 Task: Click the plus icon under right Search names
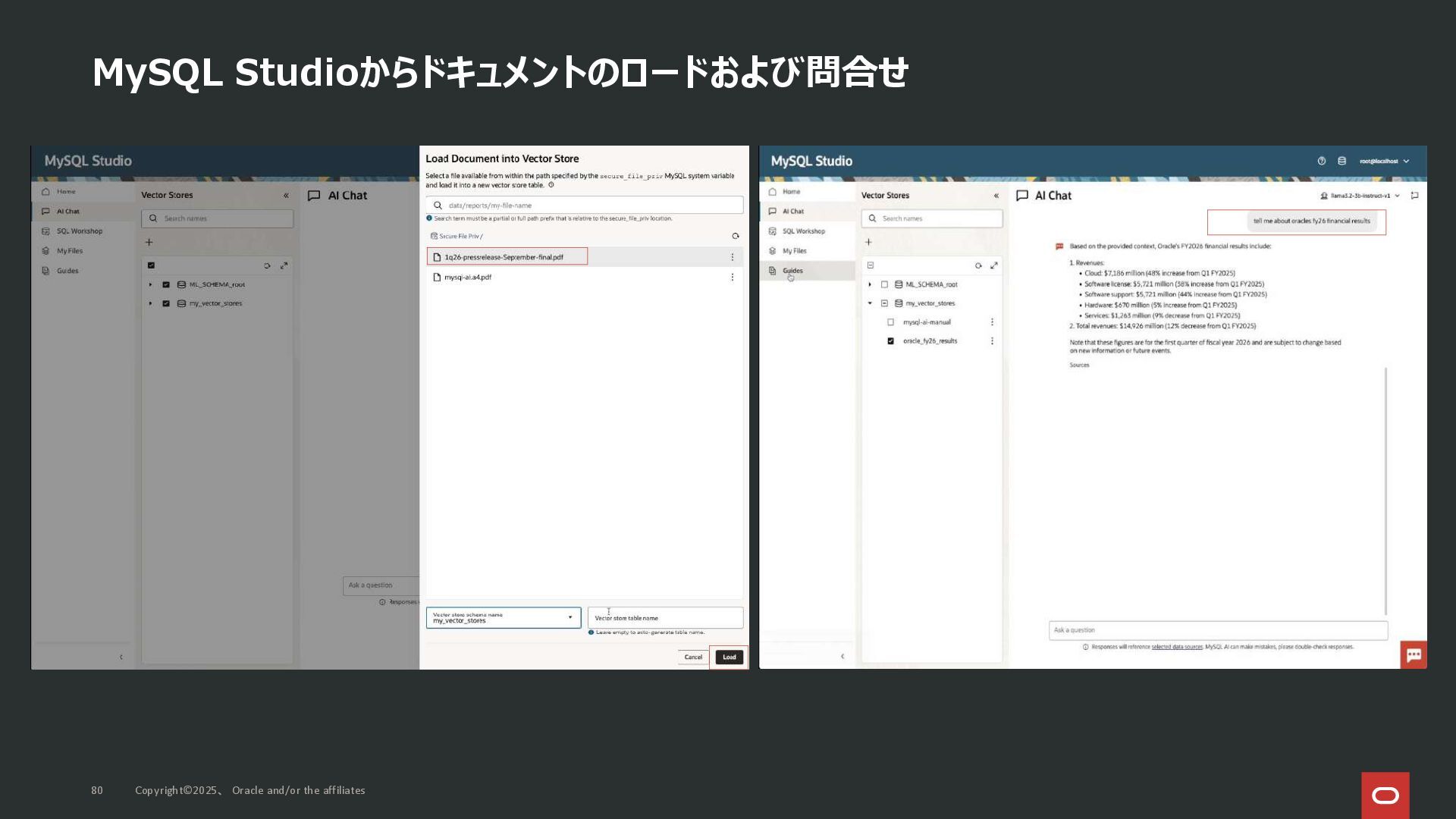[x=869, y=242]
